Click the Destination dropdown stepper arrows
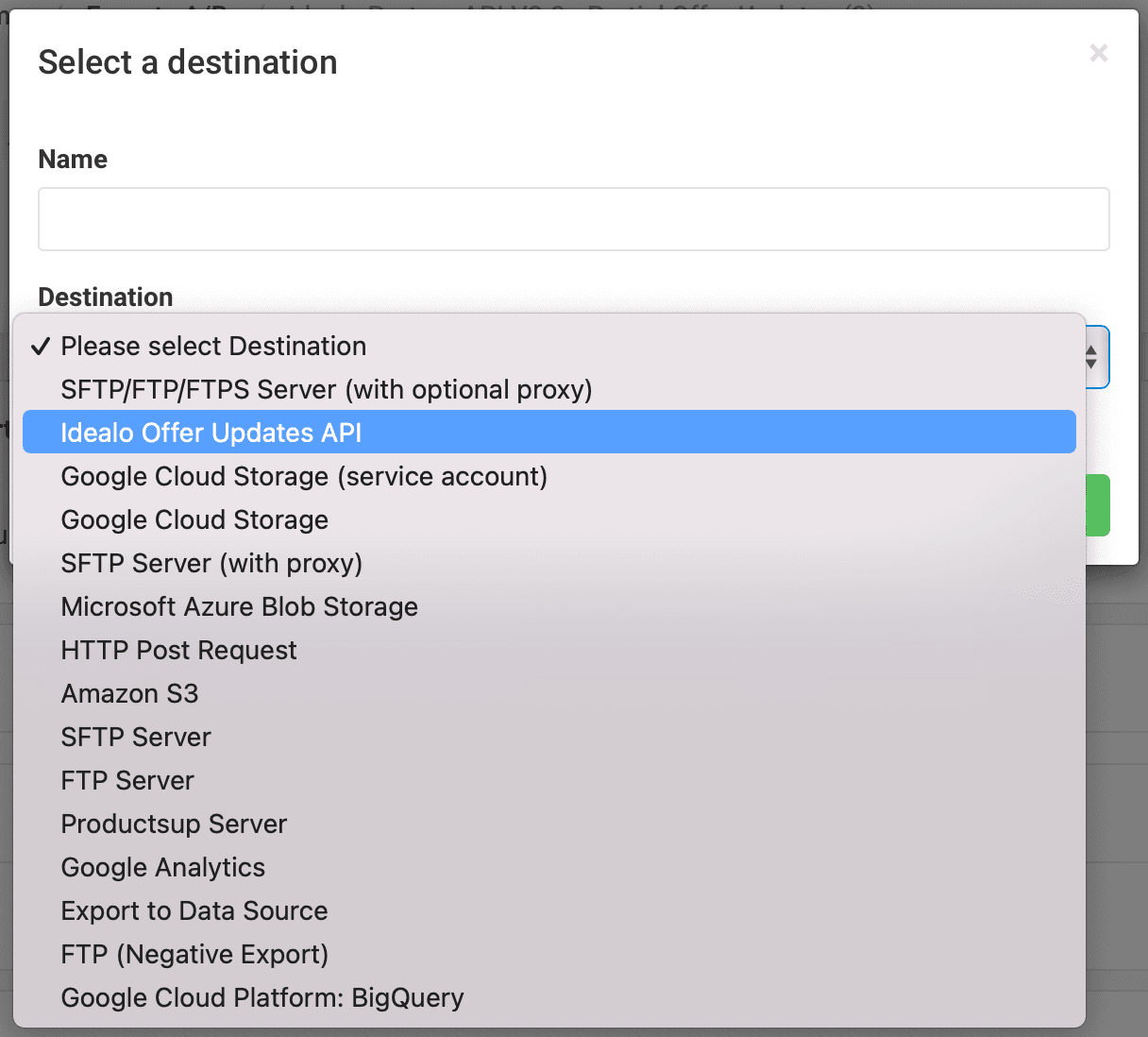The image size is (1148, 1037). point(1091,357)
